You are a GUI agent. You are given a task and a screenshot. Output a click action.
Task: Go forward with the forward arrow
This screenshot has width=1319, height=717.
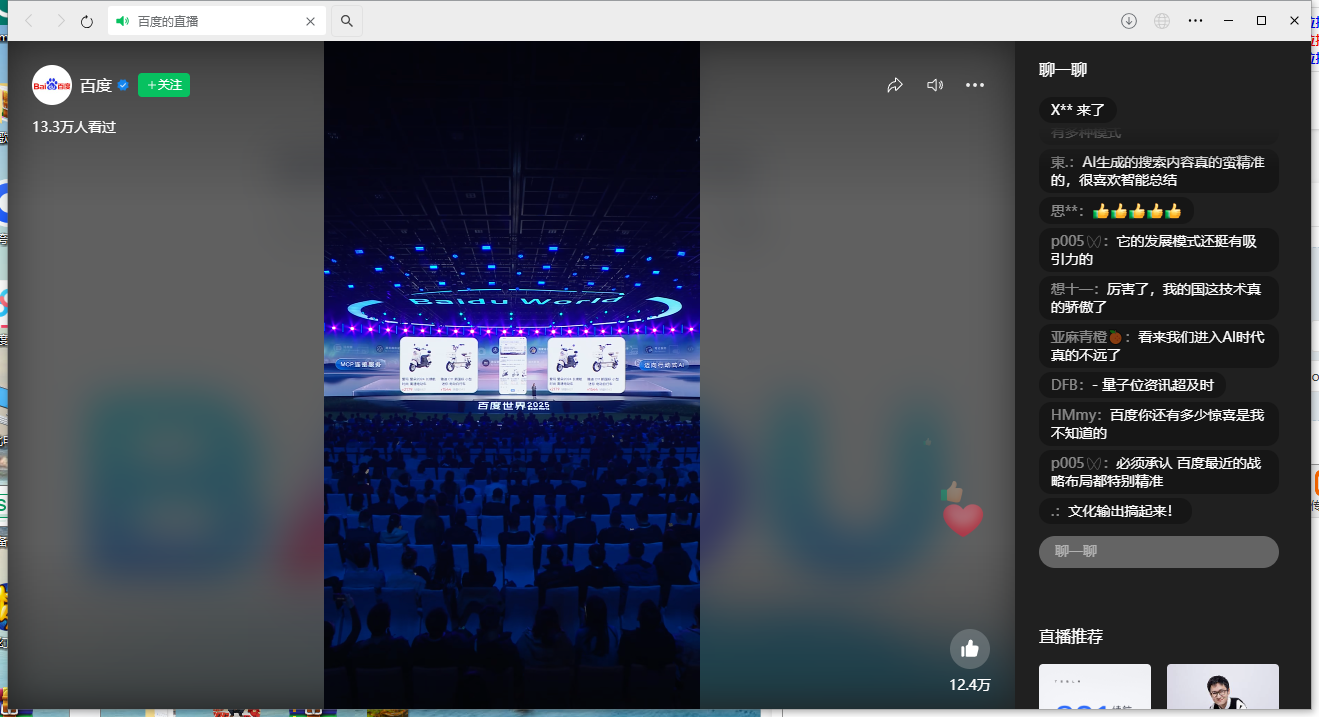tap(59, 21)
